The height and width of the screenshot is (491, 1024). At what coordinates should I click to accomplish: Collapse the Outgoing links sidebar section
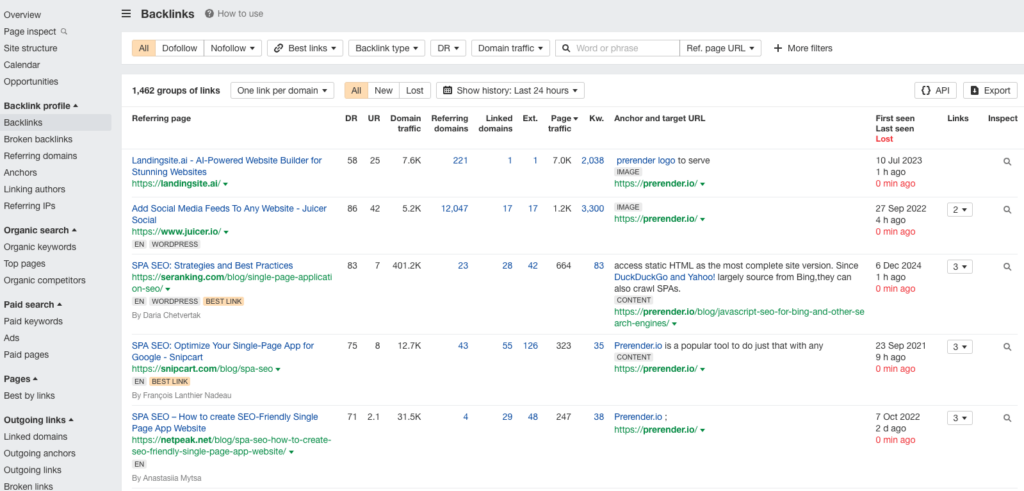point(39,420)
